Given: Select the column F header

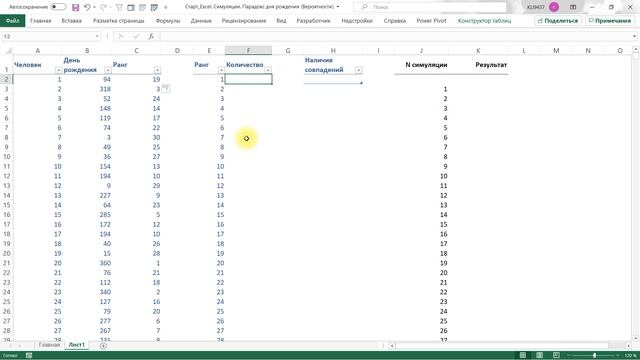Looking at the screenshot, I should click(x=248, y=51).
